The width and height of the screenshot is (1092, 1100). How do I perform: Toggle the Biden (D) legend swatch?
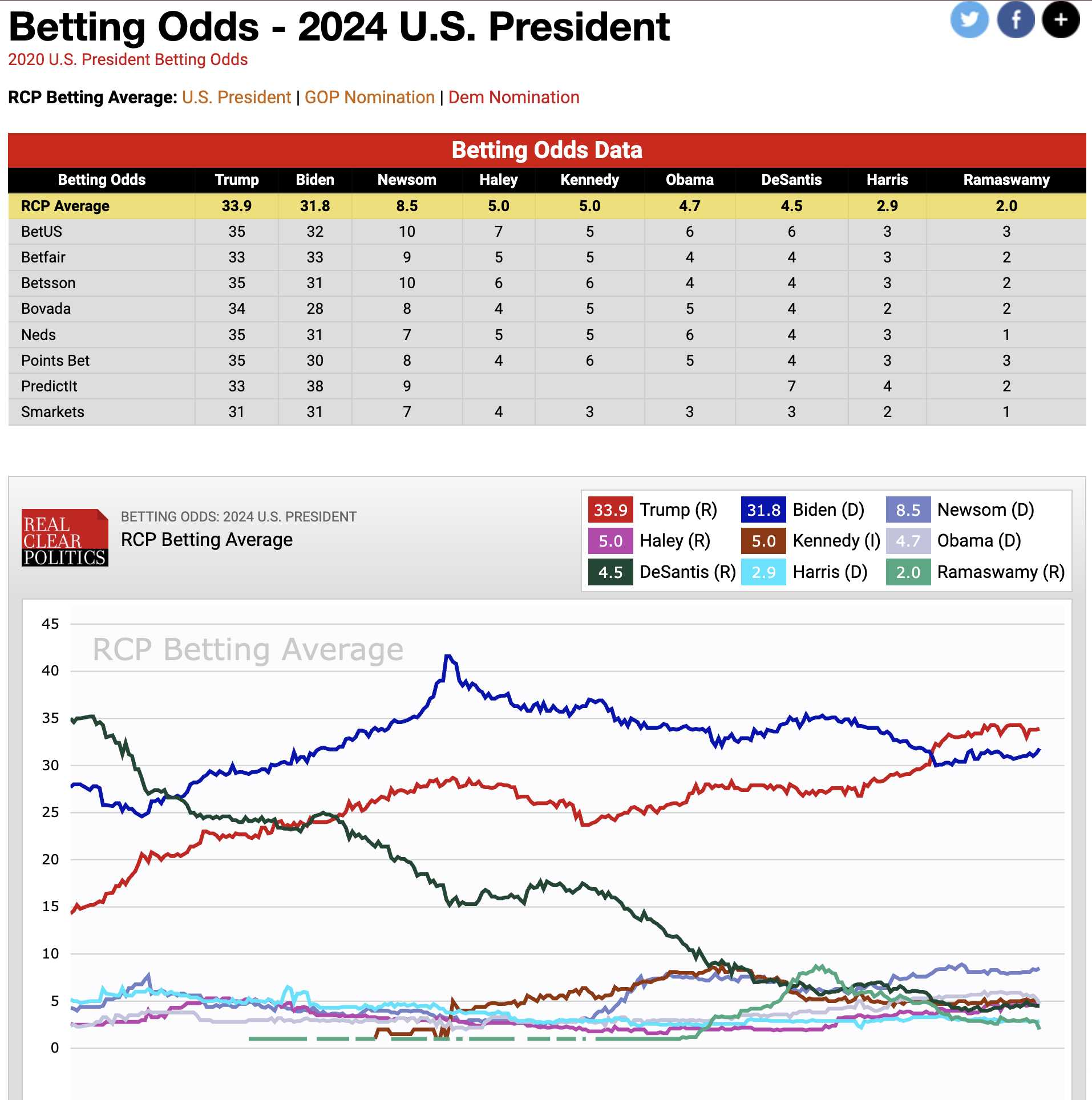coord(763,509)
